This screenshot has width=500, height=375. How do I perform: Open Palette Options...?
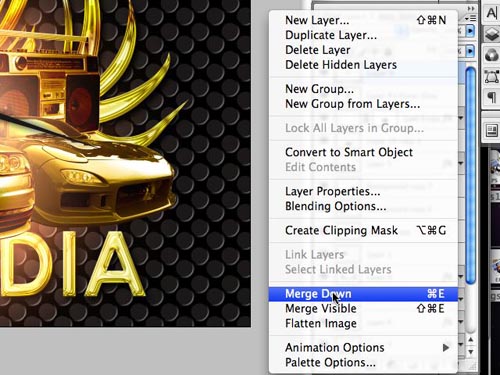click(363, 362)
